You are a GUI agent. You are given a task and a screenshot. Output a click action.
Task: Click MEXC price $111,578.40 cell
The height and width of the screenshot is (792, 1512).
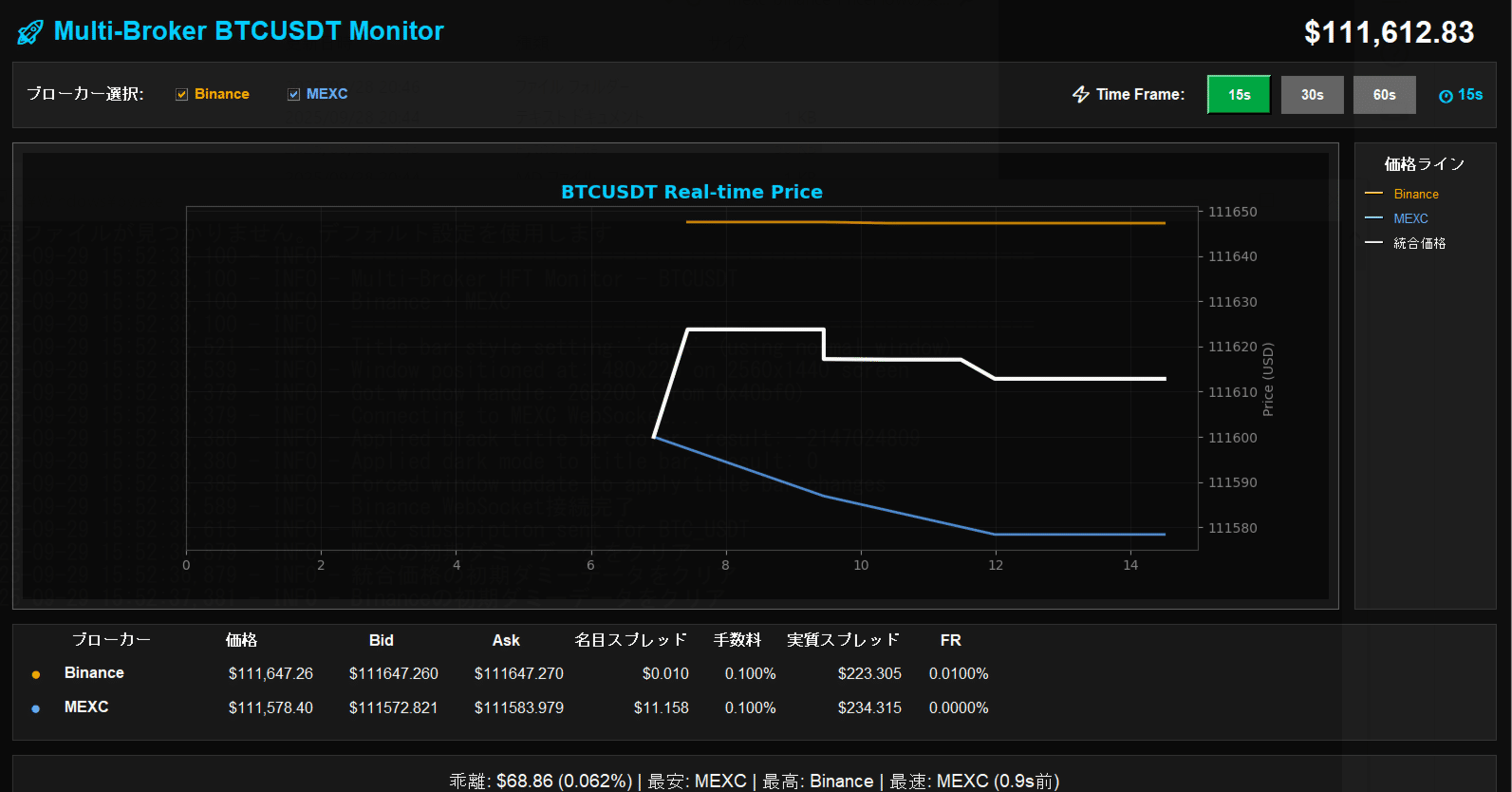[x=271, y=707]
